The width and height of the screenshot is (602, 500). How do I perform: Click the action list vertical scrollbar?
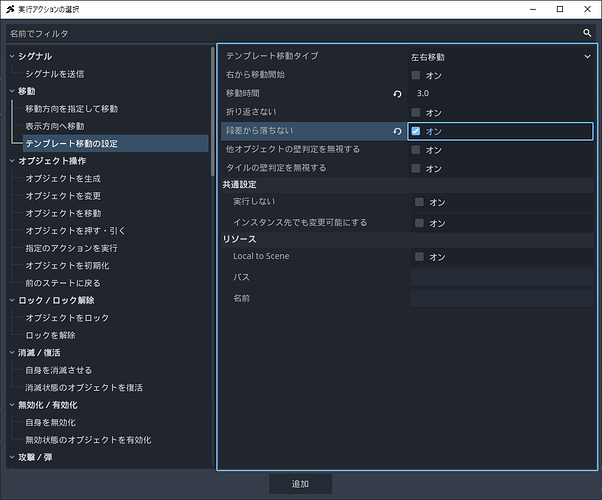(x=213, y=111)
